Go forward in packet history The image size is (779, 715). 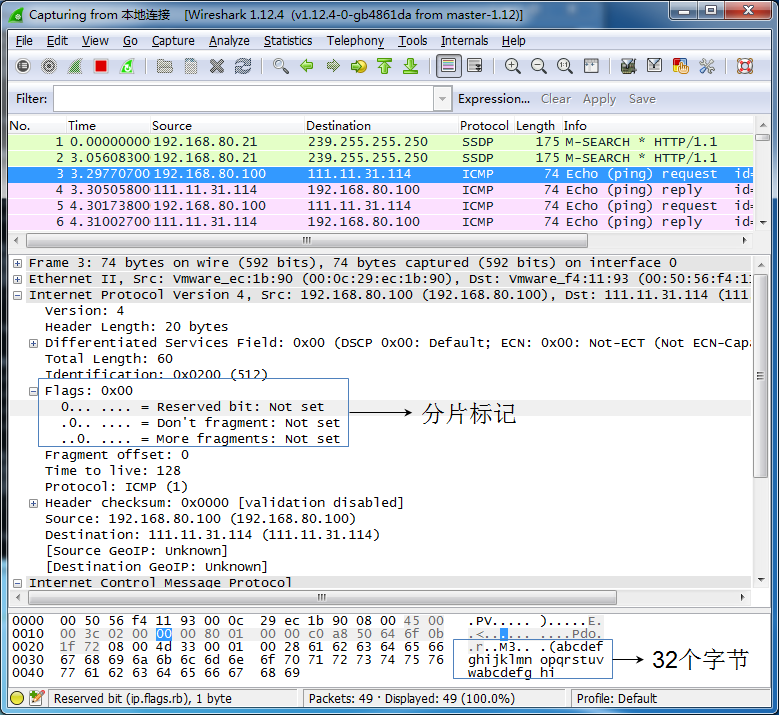[x=333, y=66]
